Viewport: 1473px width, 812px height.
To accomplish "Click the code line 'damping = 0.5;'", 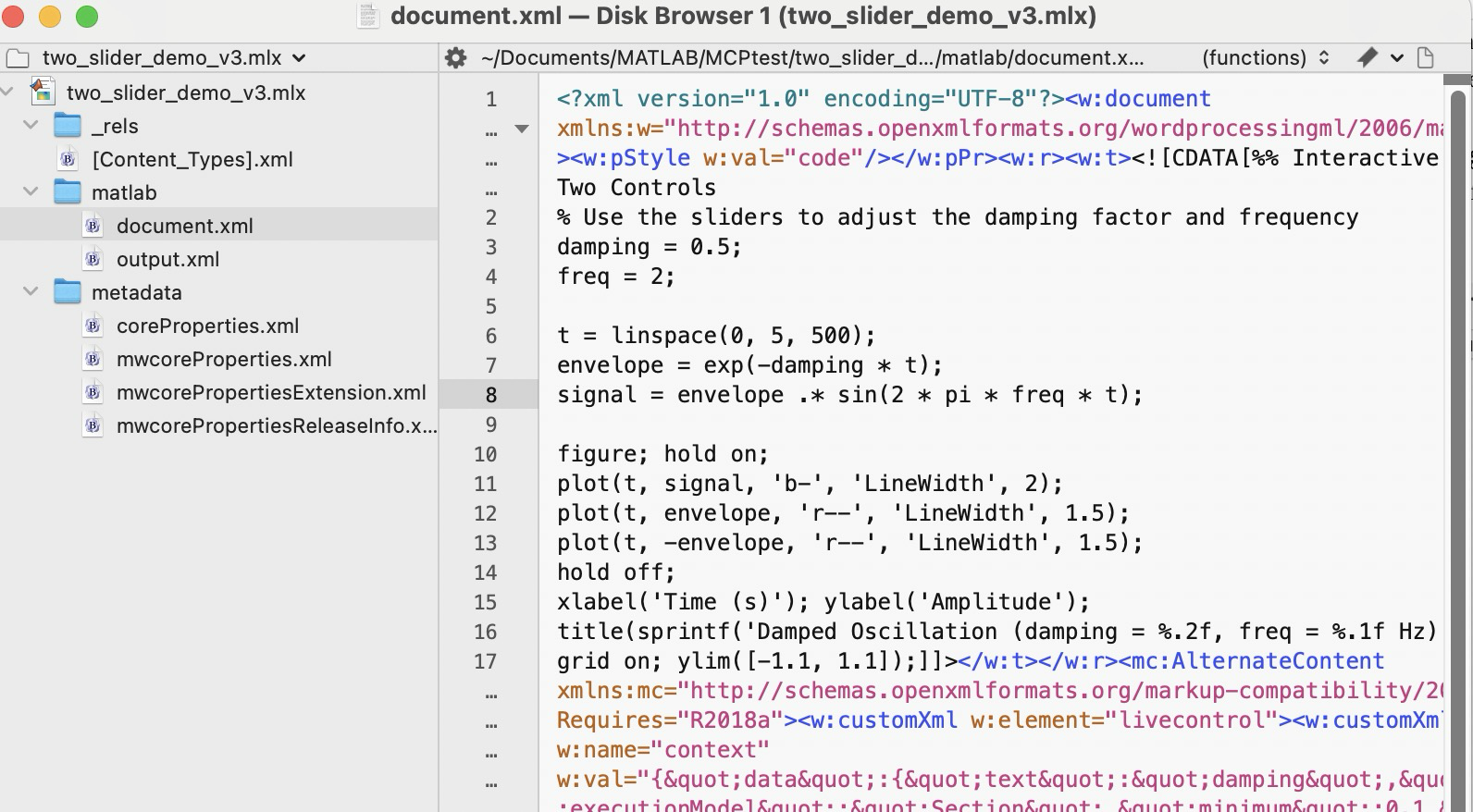I will [x=650, y=247].
